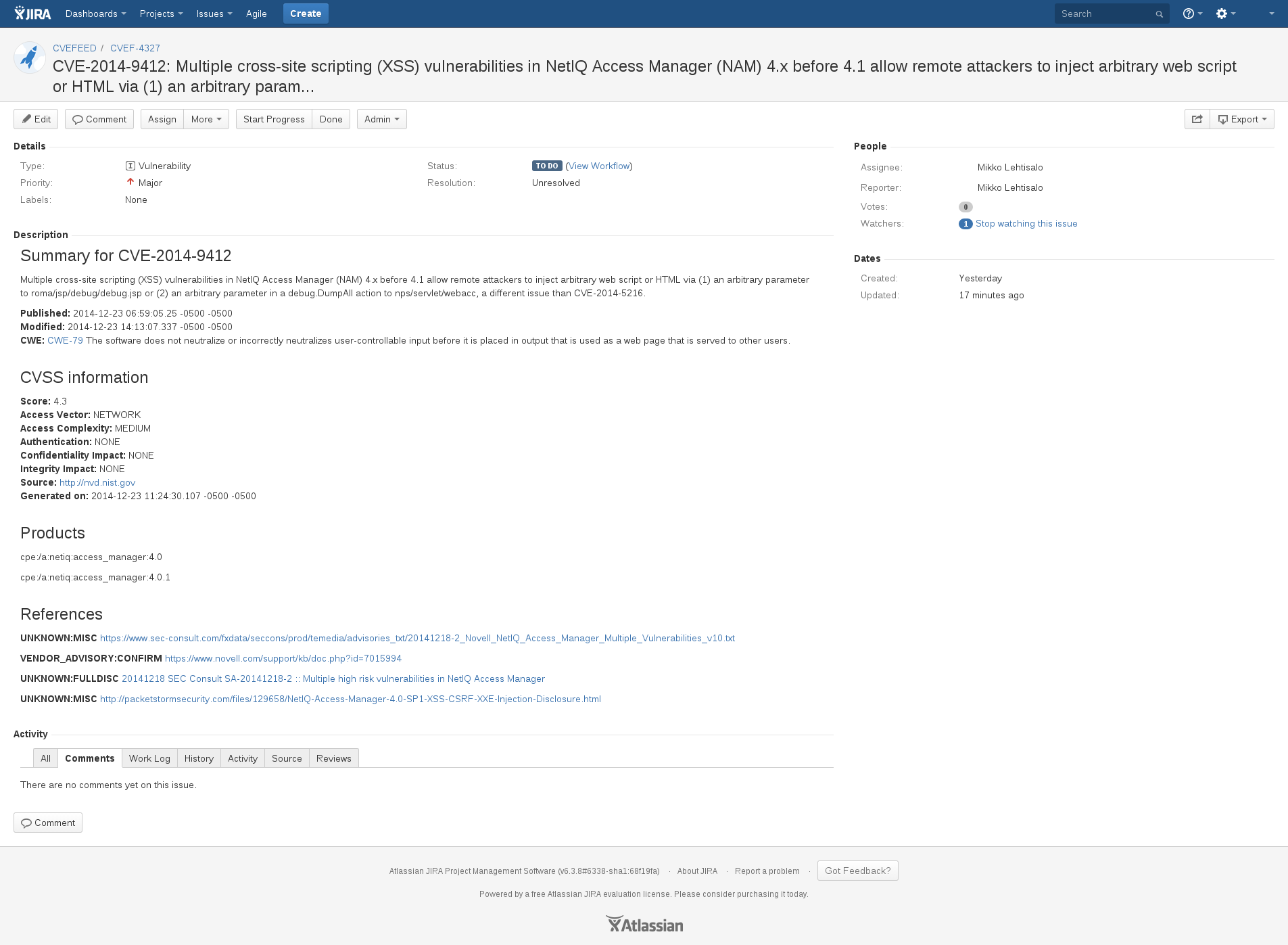Expand the More actions dropdown
This screenshot has width=1288, height=945.
[206, 119]
